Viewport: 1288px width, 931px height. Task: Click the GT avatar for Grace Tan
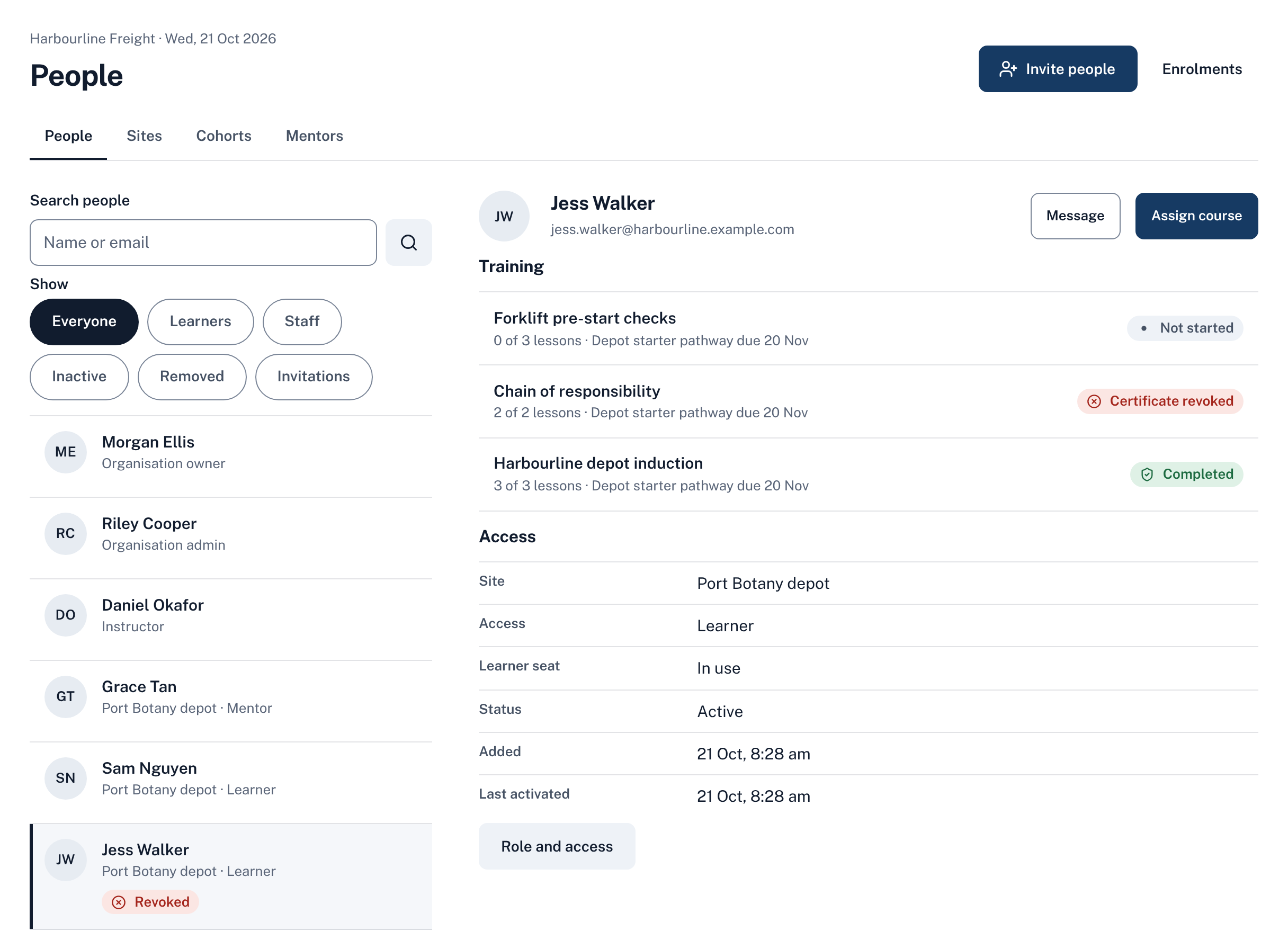tap(65, 696)
